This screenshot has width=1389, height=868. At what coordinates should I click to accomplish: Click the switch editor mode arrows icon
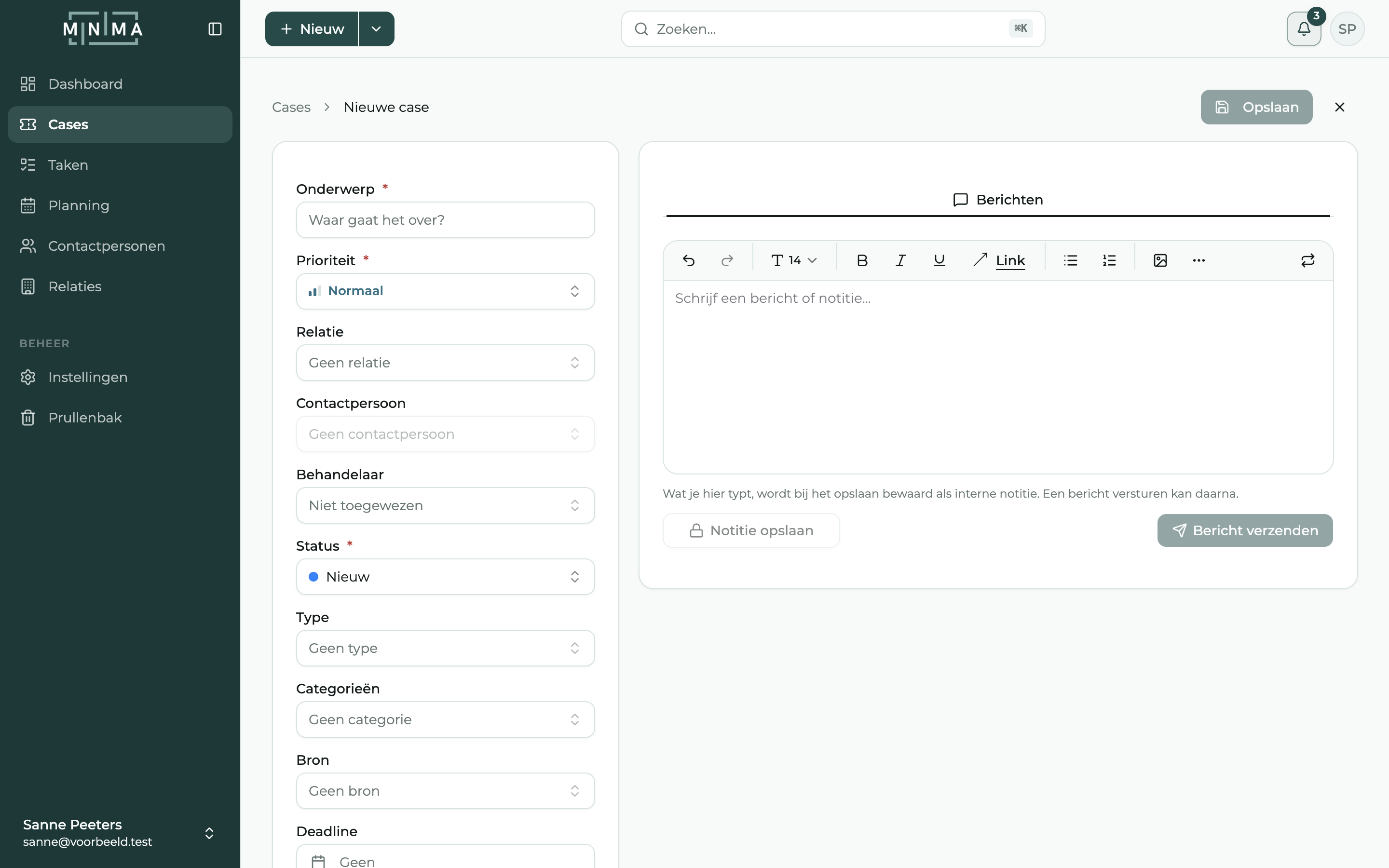[1307, 260]
